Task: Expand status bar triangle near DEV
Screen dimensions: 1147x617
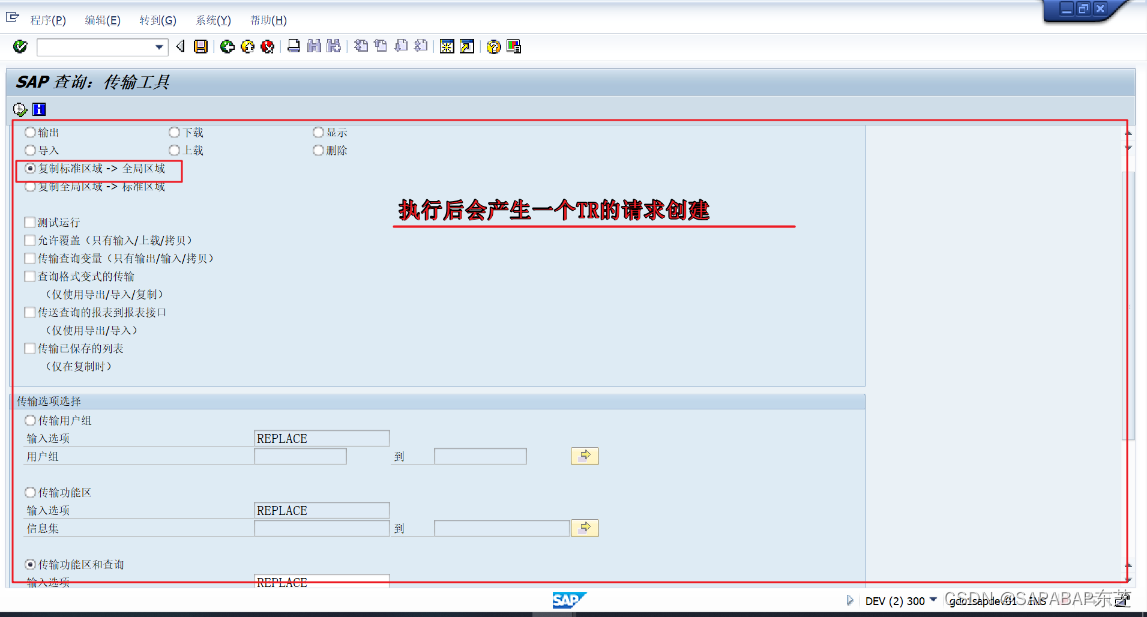Action: click(849, 600)
